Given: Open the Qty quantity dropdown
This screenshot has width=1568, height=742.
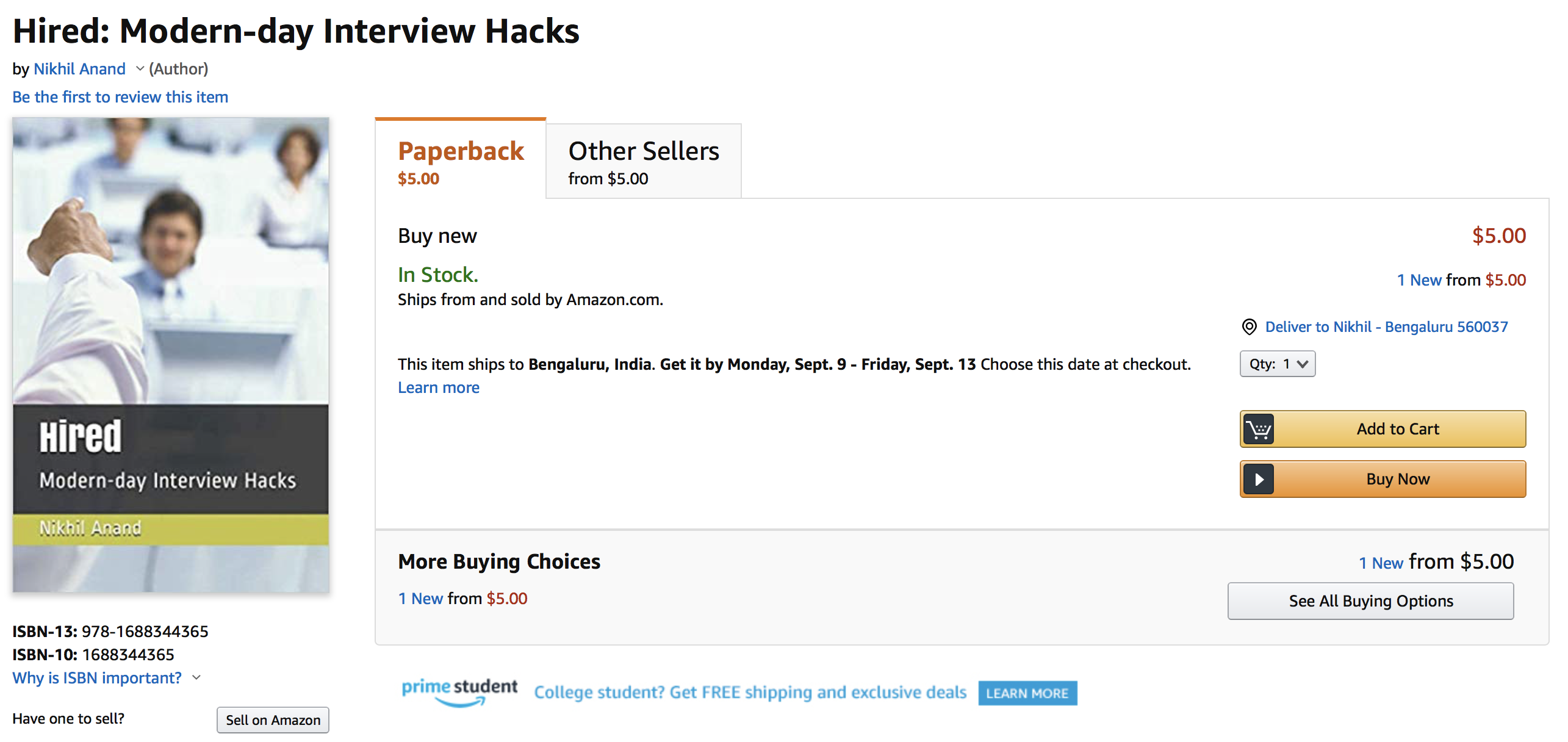Looking at the screenshot, I should 1277,364.
